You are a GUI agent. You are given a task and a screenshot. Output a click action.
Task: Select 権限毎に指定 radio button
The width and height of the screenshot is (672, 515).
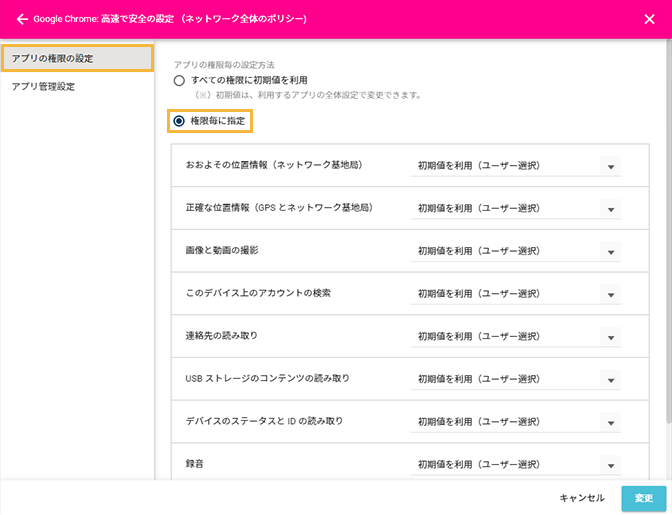[x=179, y=121]
